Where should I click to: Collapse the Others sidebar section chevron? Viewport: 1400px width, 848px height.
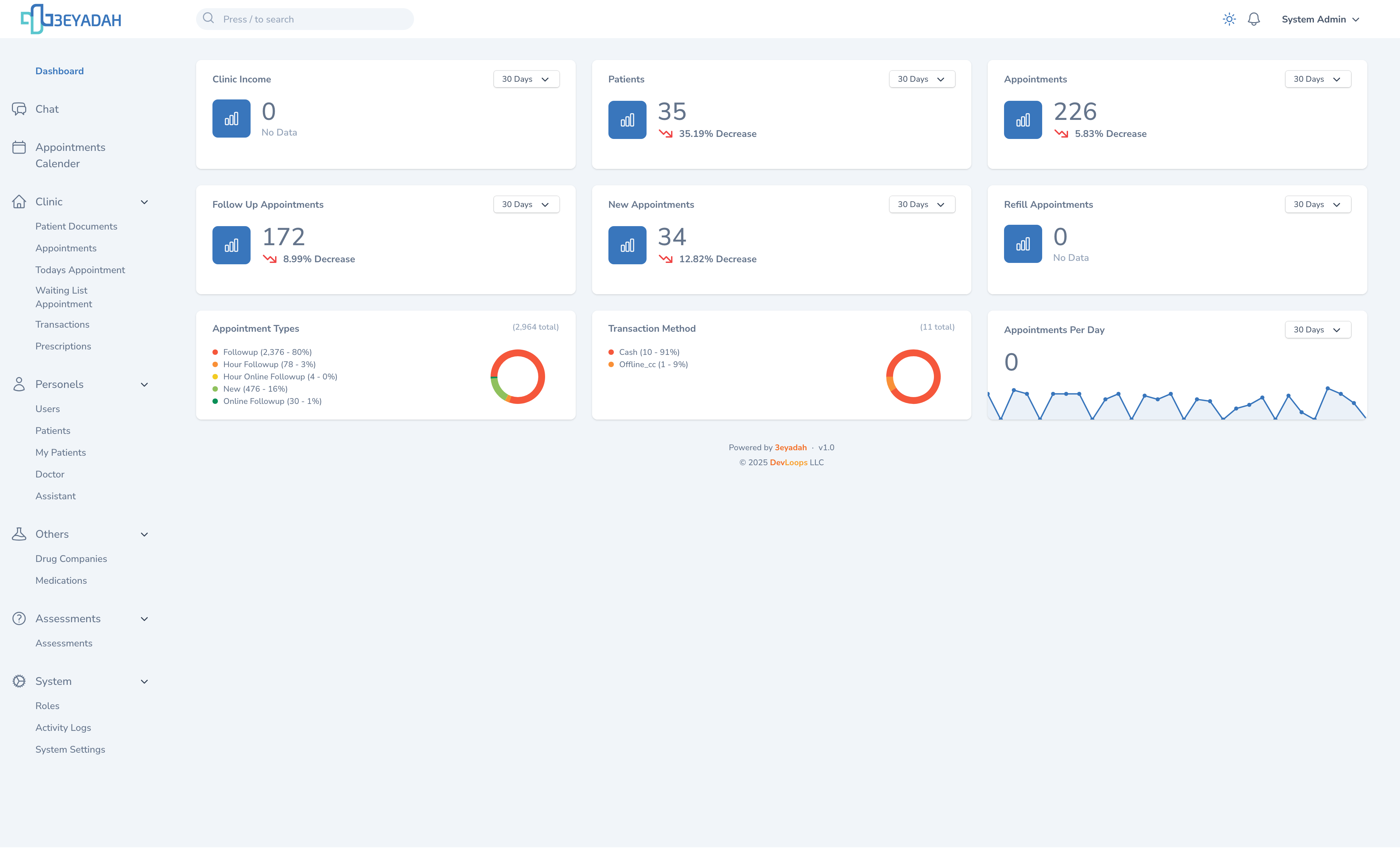point(144,534)
